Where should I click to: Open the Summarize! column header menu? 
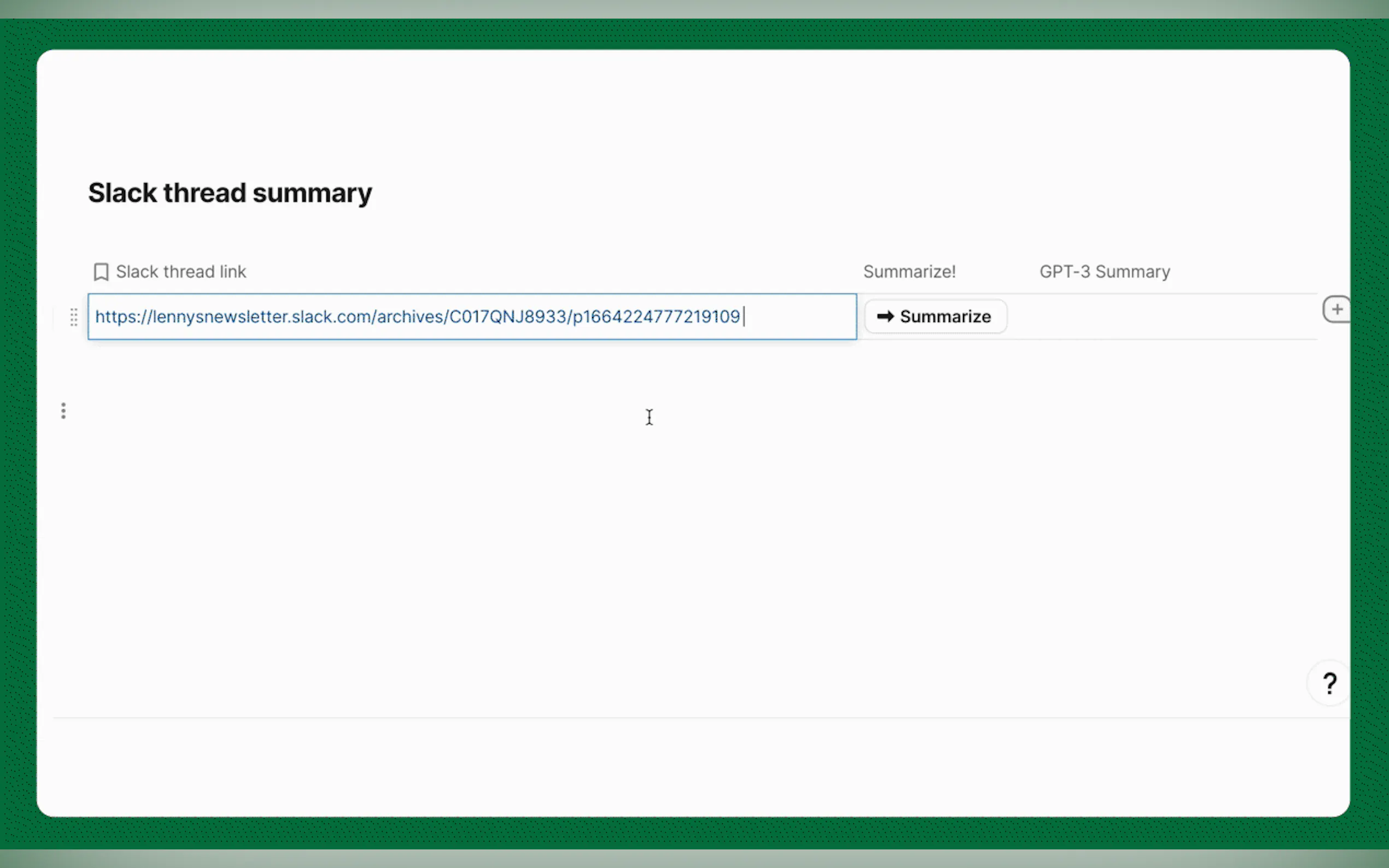(909, 272)
